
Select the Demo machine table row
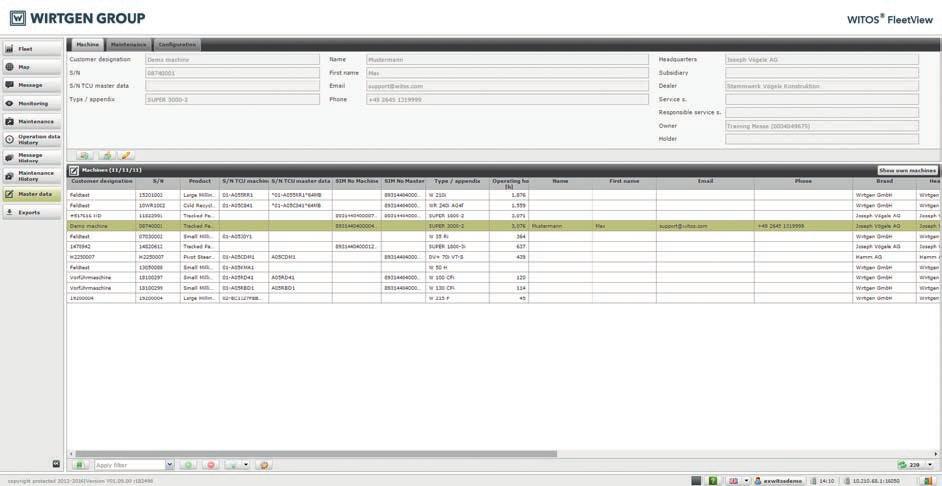coord(503,226)
